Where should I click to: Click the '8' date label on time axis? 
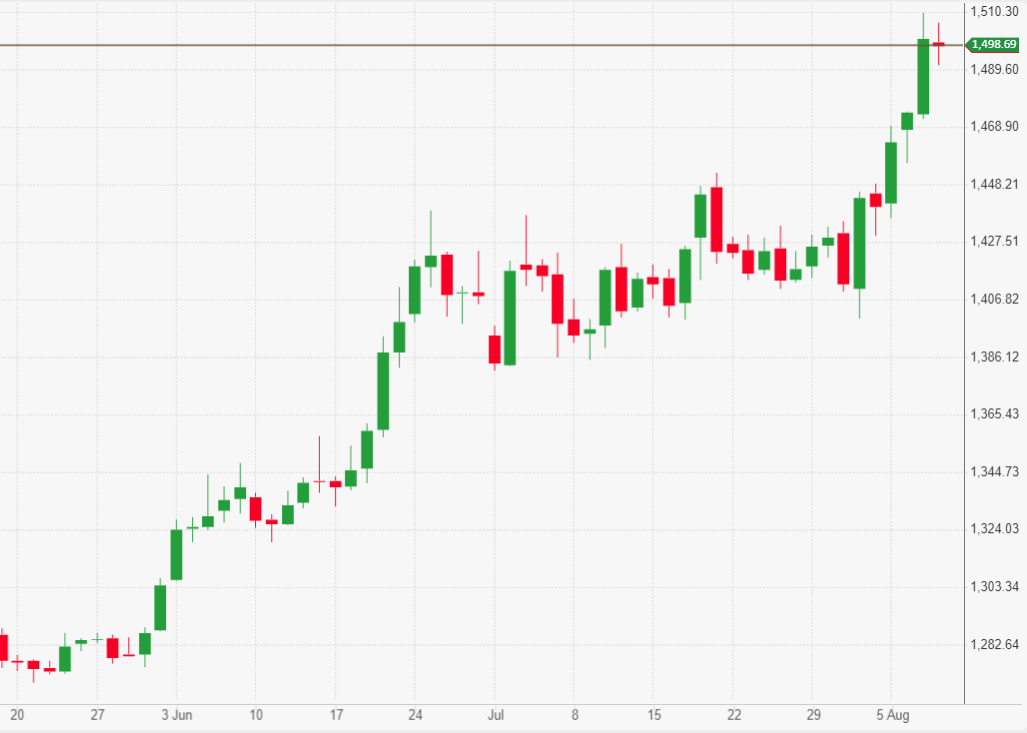pyautogui.click(x=574, y=715)
